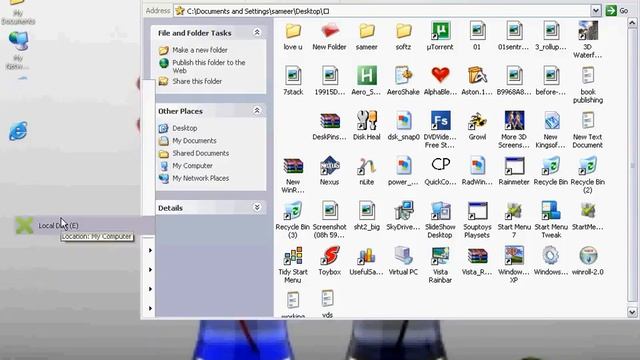
Task: Open the Address bar dropdown arrow
Action: (596, 11)
